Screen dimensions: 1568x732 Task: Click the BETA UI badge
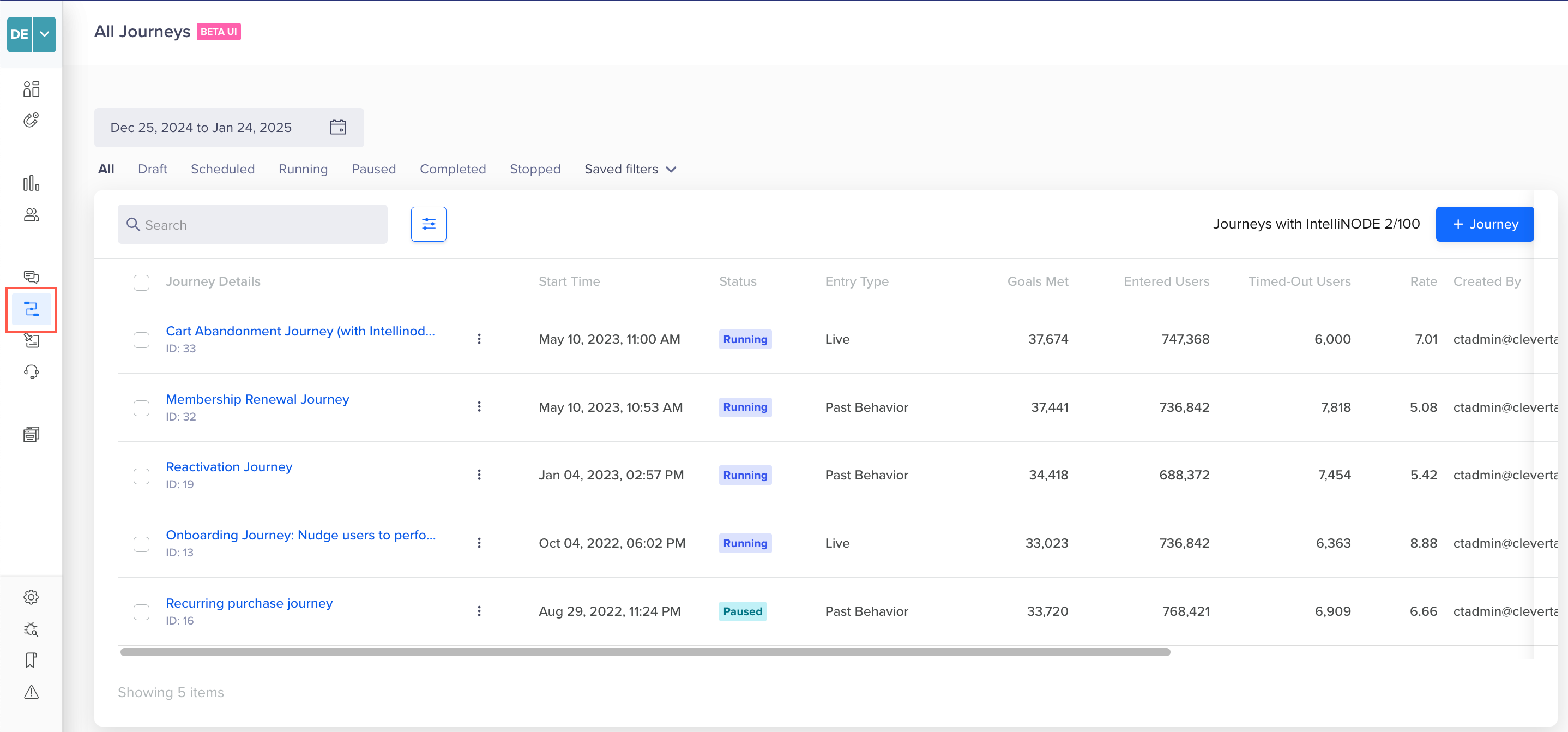(x=219, y=32)
